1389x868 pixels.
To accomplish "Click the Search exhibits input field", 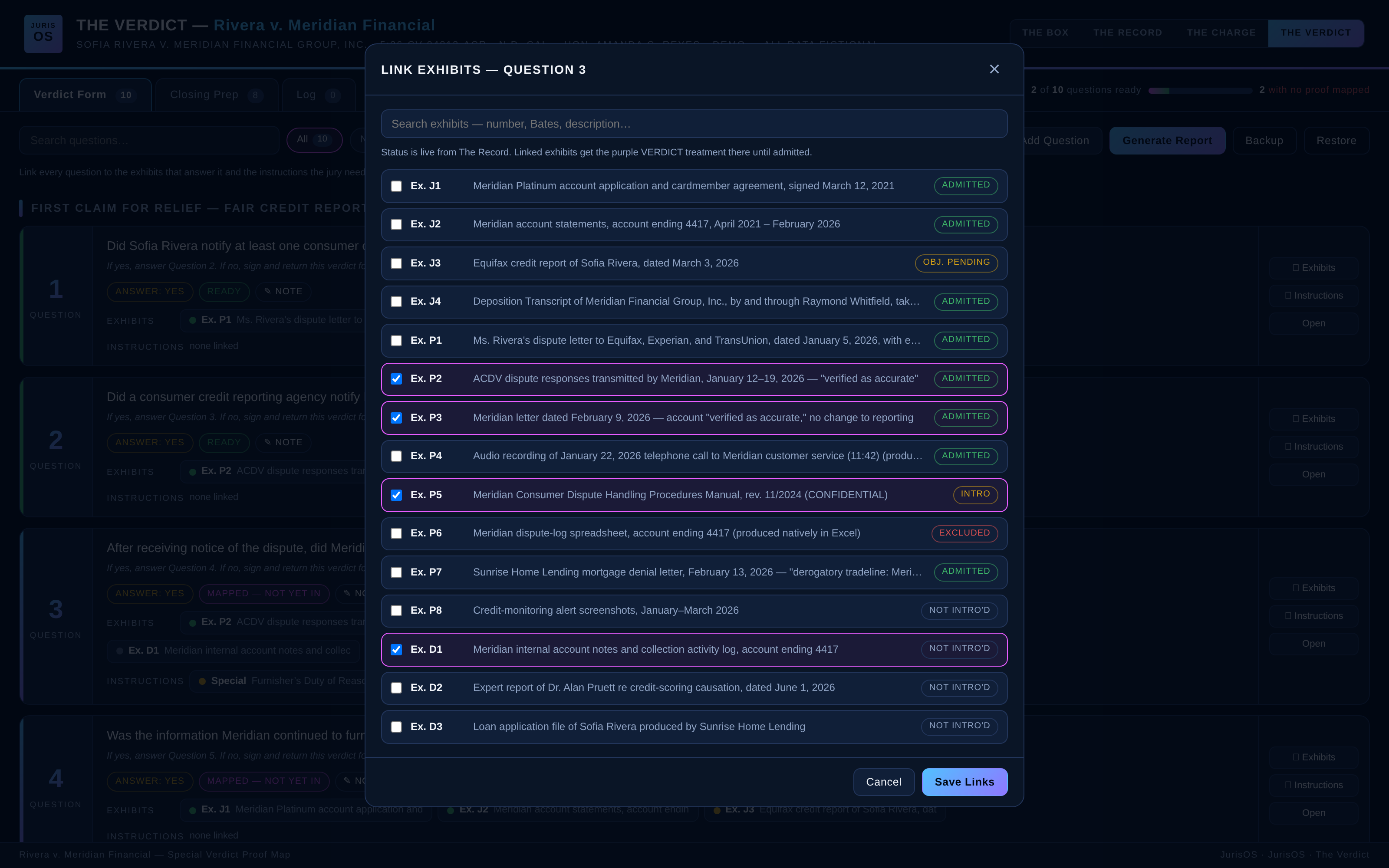I will [x=694, y=124].
